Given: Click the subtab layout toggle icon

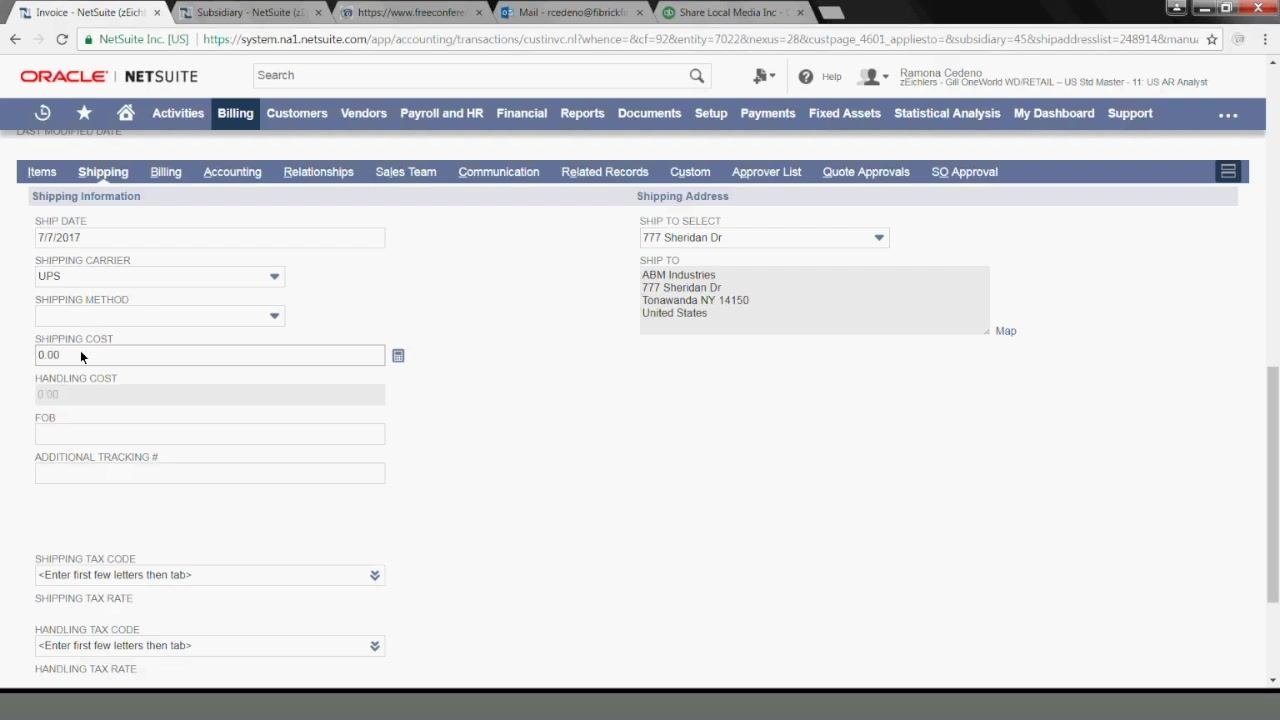Looking at the screenshot, I should [1228, 172].
